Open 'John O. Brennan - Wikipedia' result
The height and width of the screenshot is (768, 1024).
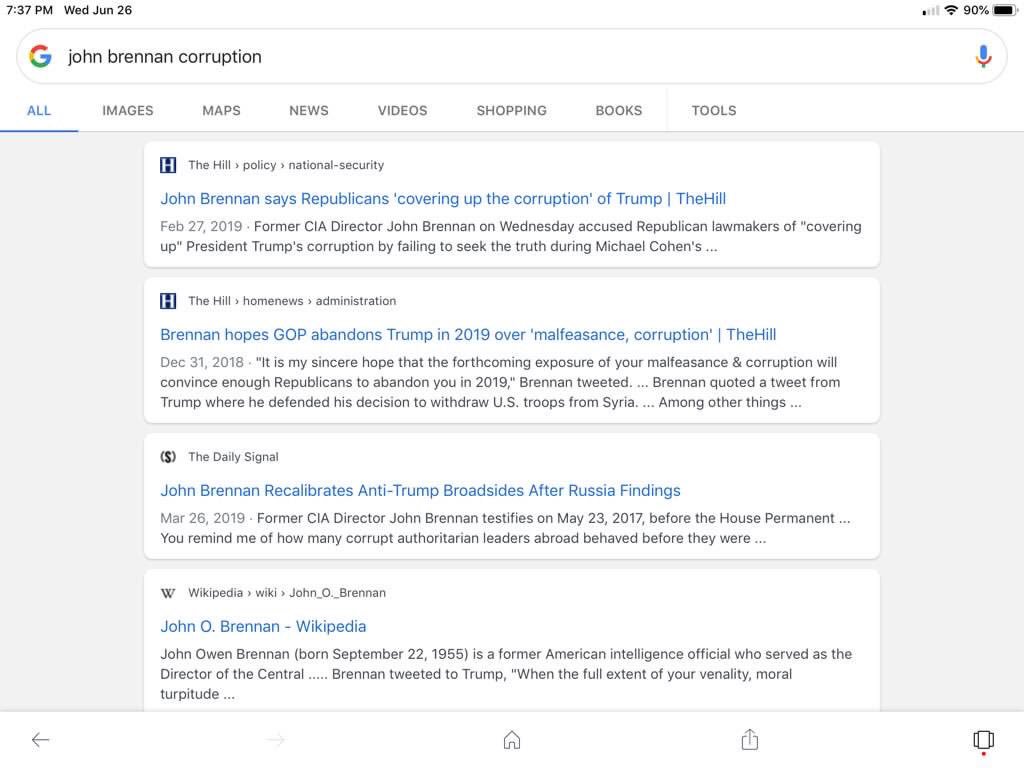263,626
